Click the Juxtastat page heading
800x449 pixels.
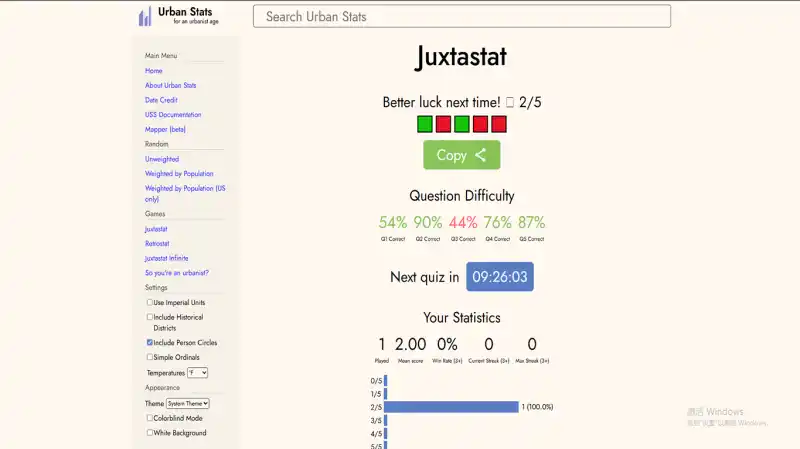[x=462, y=57]
